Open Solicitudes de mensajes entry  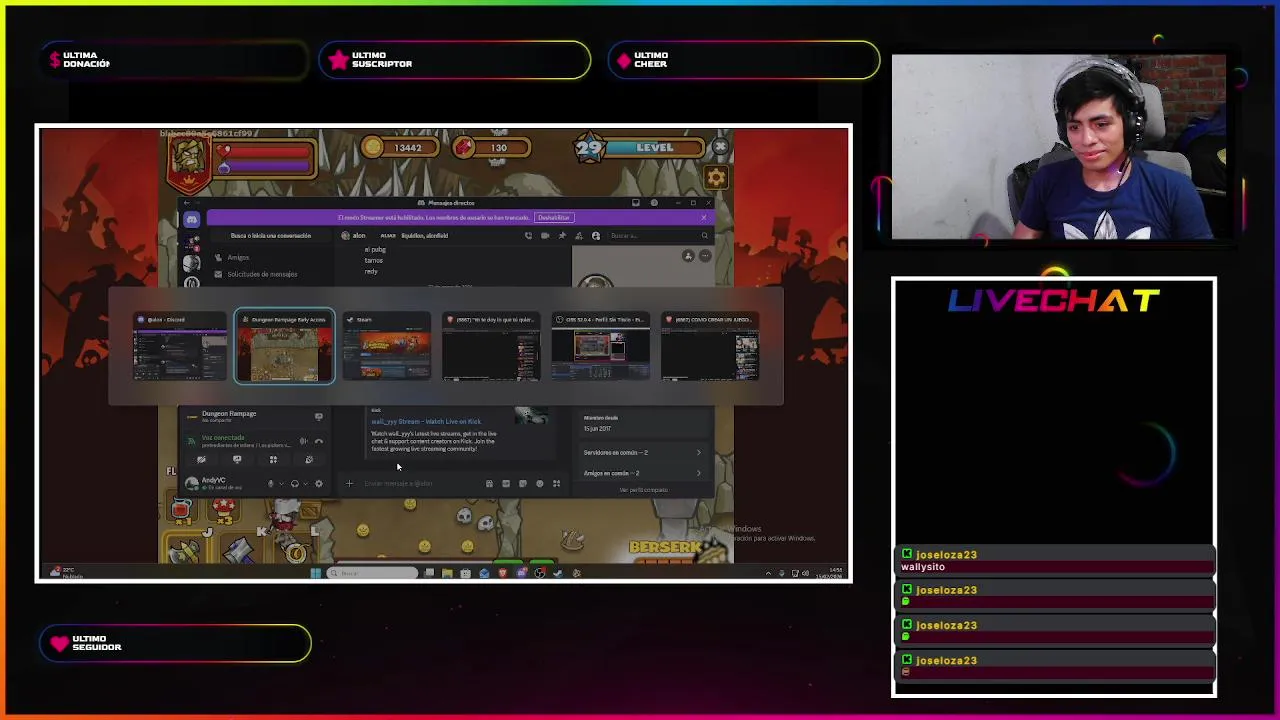(x=262, y=274)
